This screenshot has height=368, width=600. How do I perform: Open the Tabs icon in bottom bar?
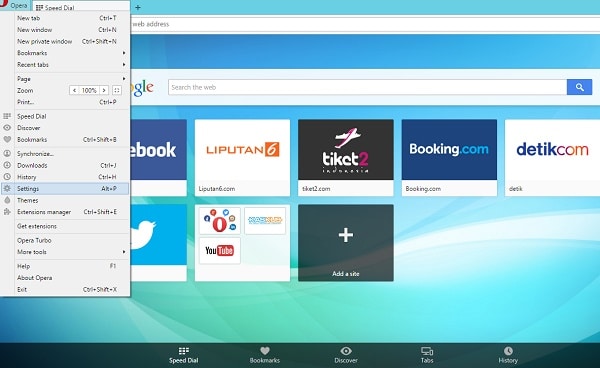click(427, 350)
